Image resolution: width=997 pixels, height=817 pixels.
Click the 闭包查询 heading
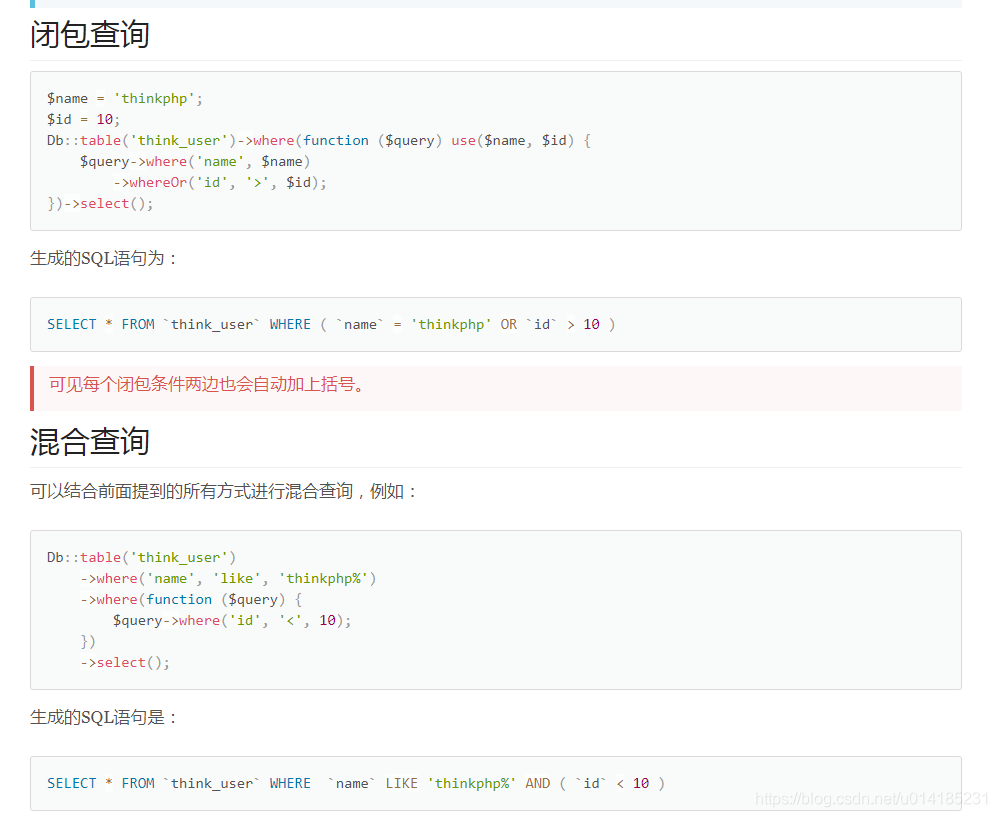[x=90, y=35]
